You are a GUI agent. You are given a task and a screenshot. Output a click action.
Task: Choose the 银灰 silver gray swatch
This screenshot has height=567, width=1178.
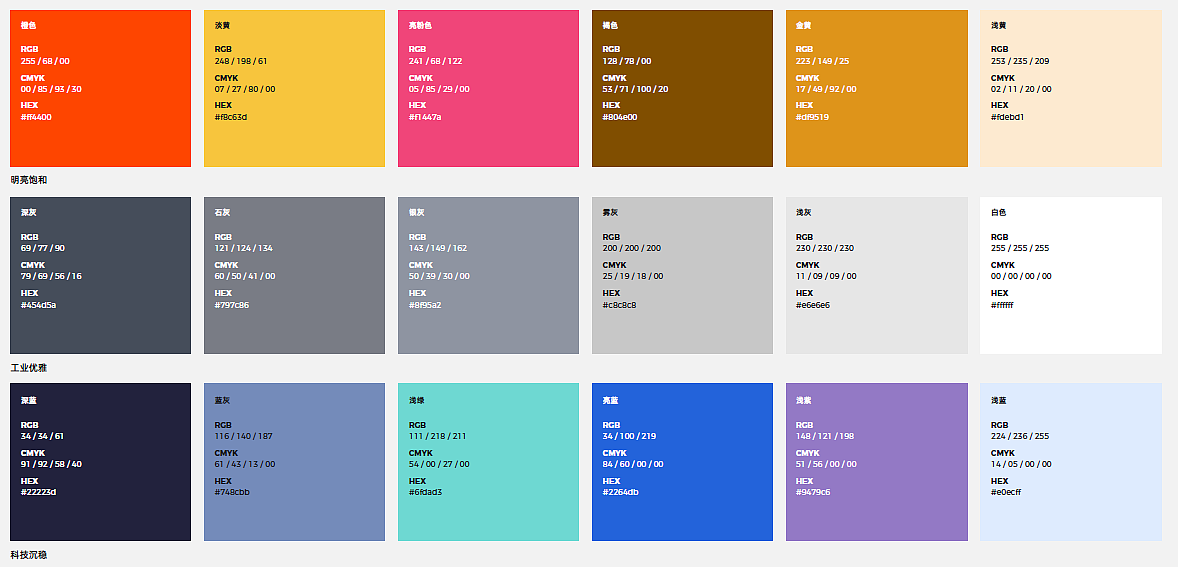[488, 276]
